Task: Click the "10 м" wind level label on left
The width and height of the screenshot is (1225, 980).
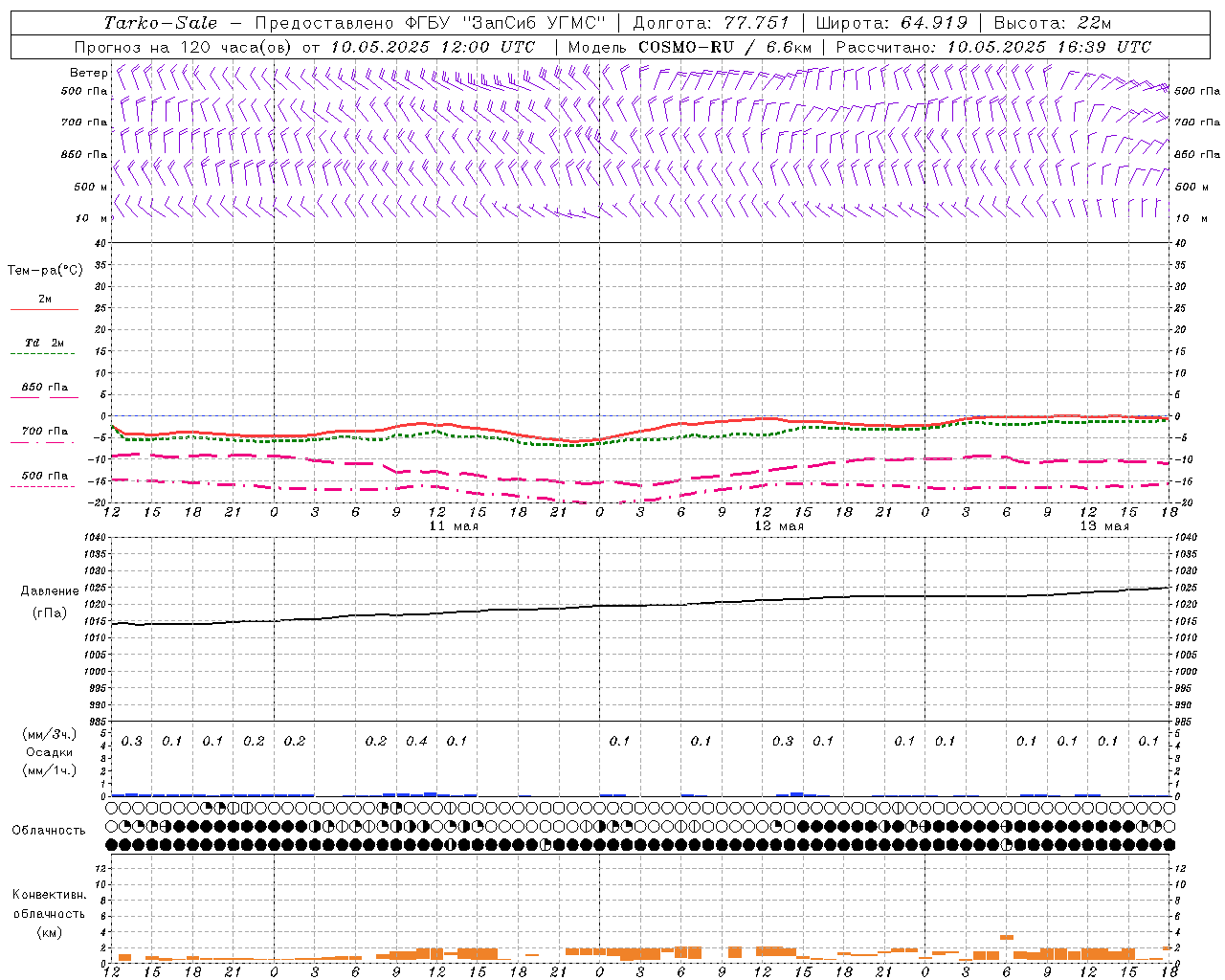Action: pos(91,218)
